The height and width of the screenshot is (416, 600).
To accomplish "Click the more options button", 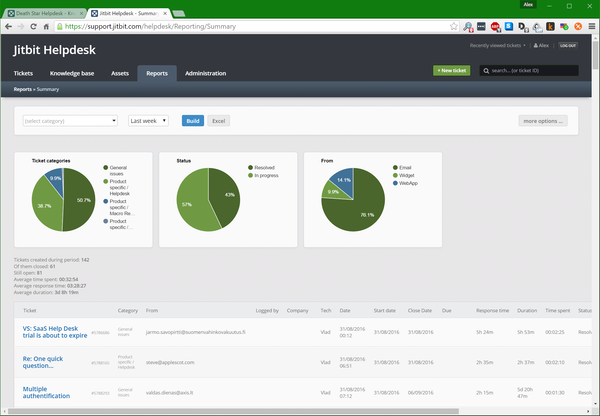I will point(543,121).
